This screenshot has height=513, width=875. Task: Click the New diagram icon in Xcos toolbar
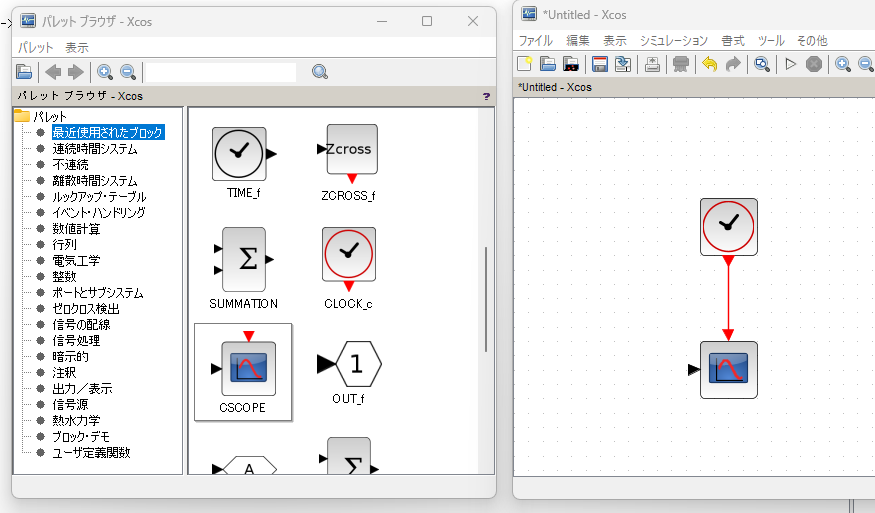point(525,64)
